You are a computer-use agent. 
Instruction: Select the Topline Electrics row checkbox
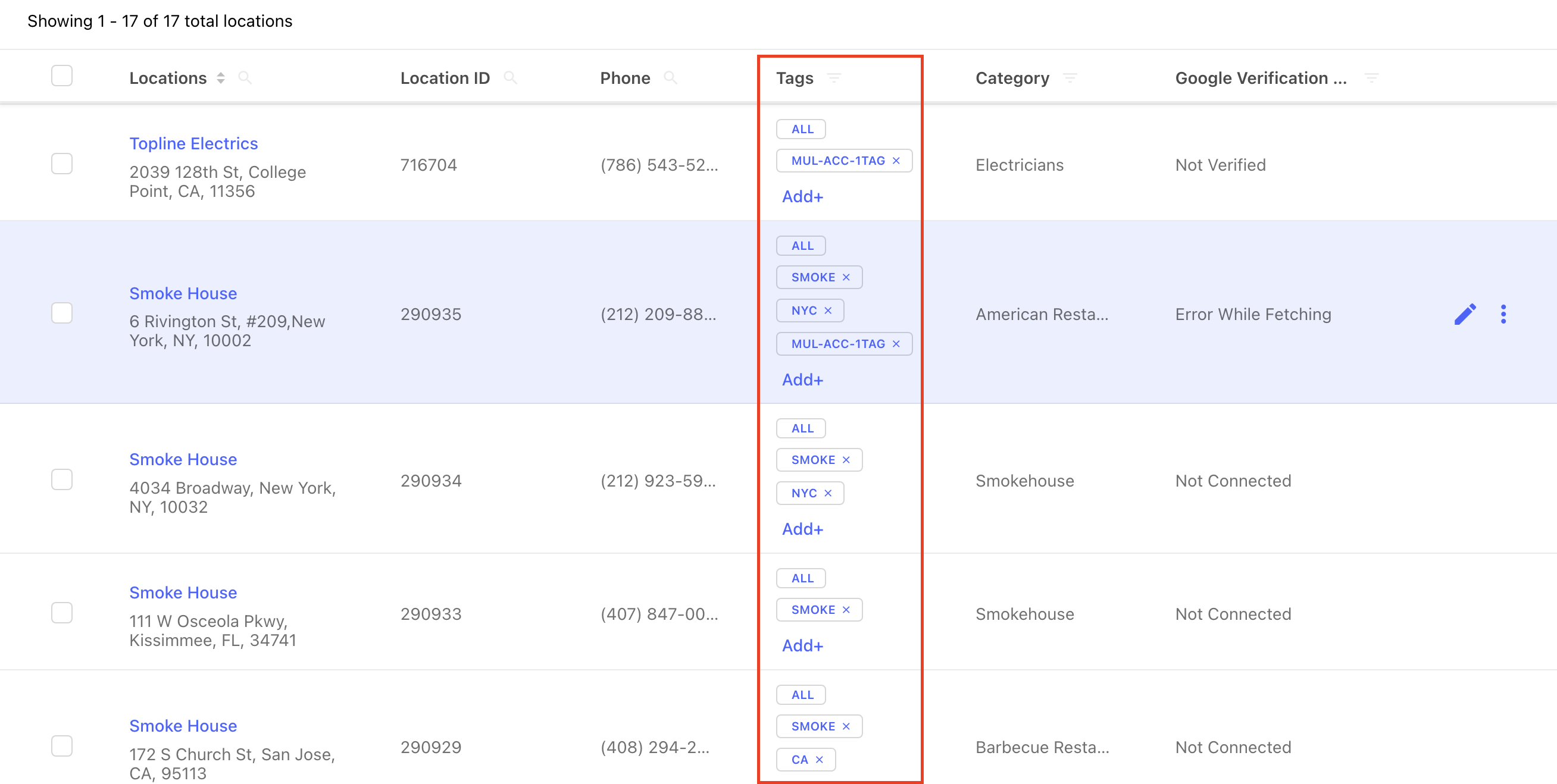click(x=62, y=164)
